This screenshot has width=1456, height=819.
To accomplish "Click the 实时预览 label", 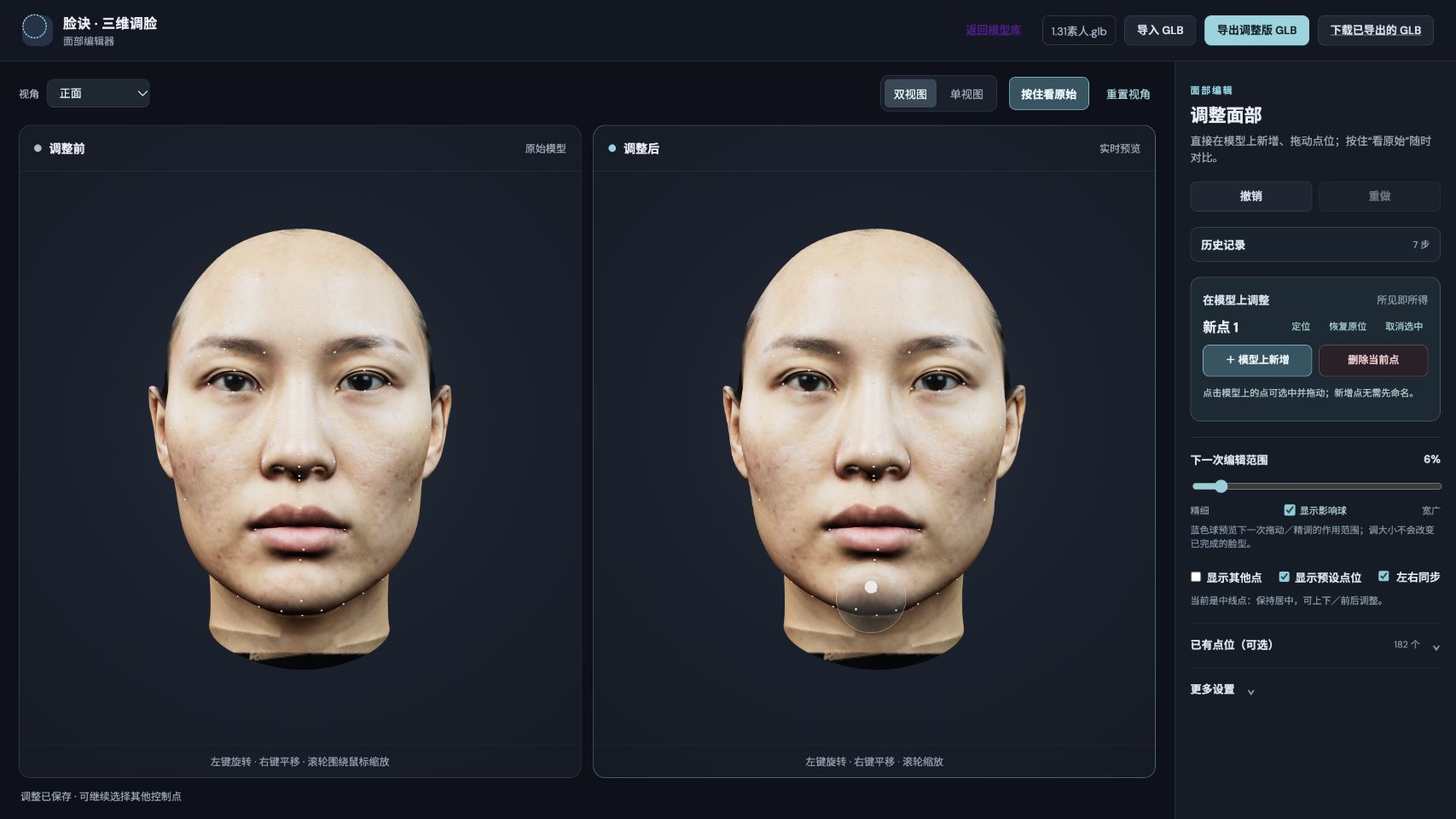I will click(1119, 148).
